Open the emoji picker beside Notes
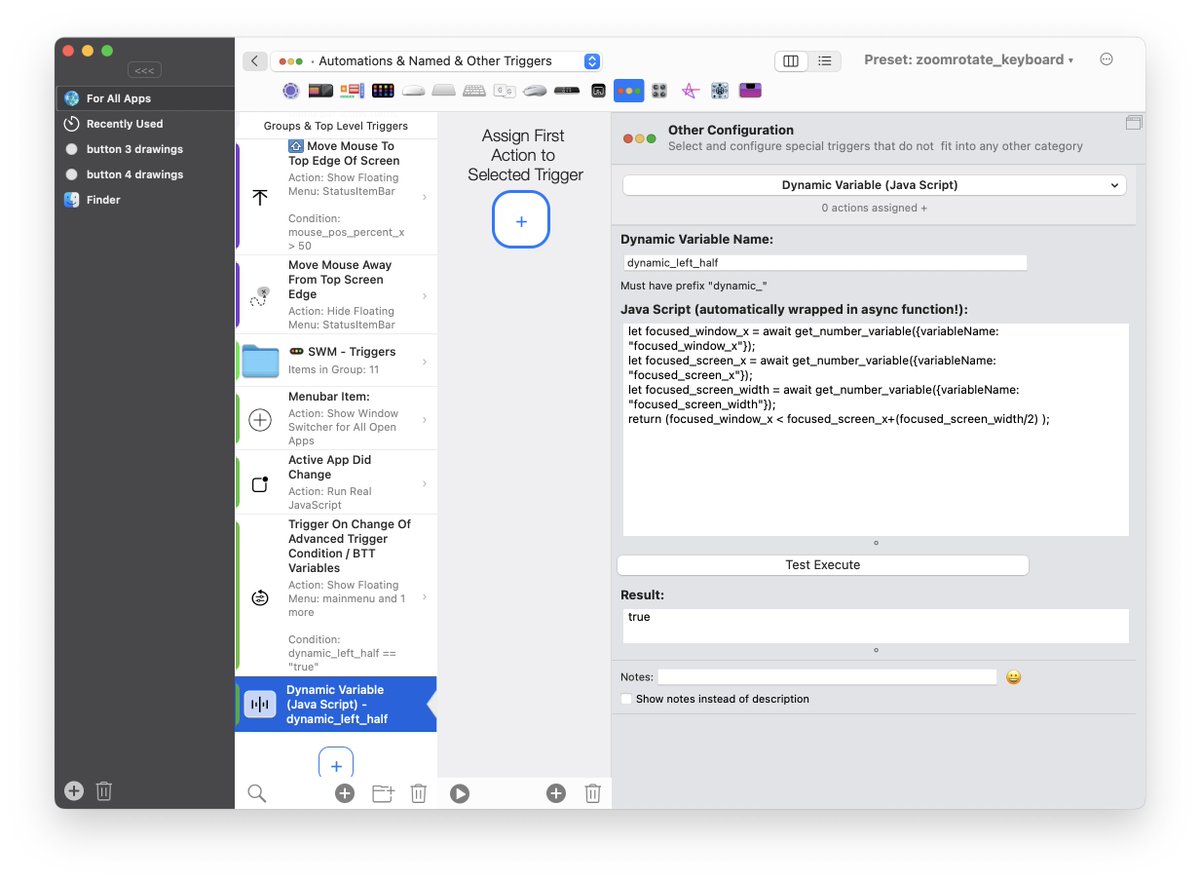 point(1013,677)
